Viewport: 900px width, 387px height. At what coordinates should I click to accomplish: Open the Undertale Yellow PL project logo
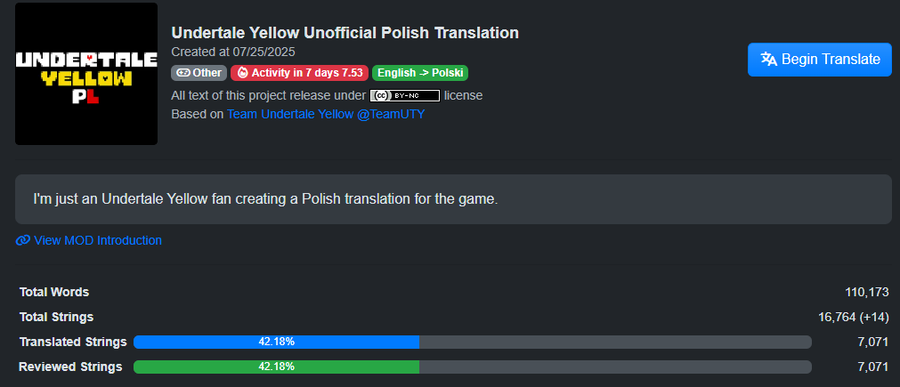(86, 73)
